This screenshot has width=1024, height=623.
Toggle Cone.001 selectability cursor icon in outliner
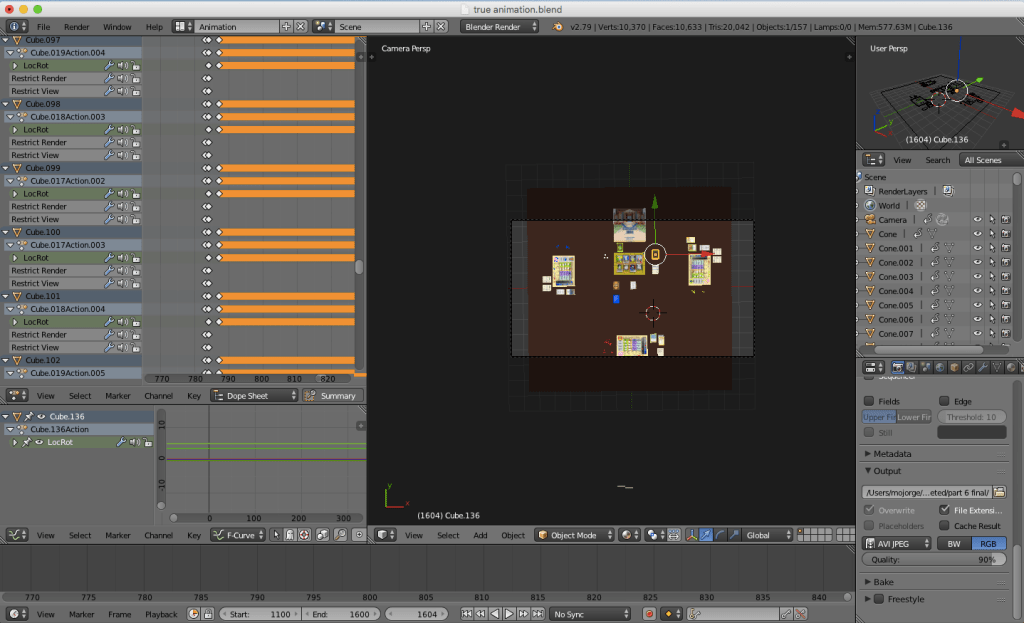point(991,248)
